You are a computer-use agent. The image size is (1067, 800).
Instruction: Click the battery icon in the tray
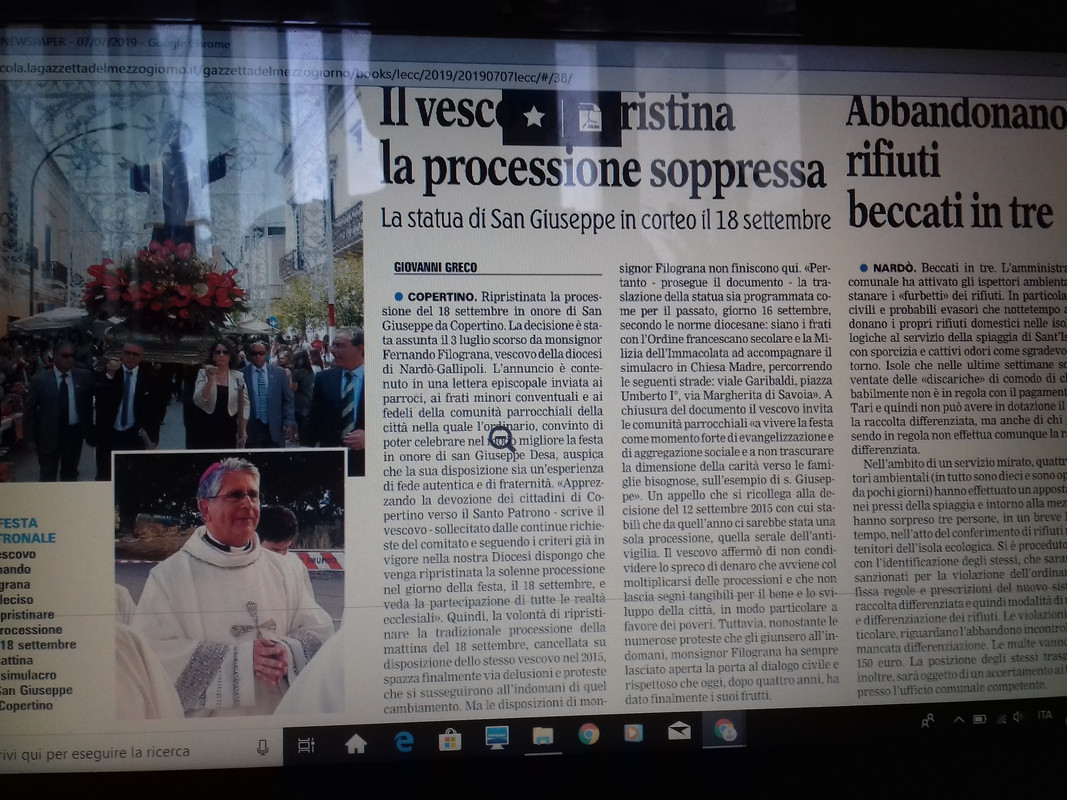[x=979, y=718]
